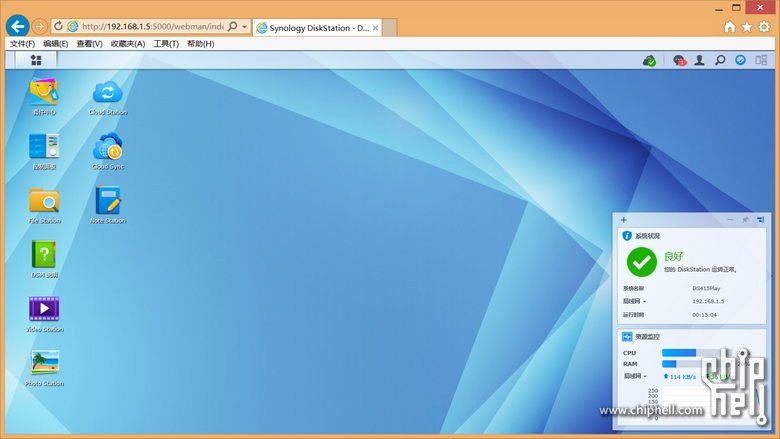This screenshot has height=439, width=780.
Task: Open the pilot view icon at taskbar right end
Action: [x=761, y=60]
